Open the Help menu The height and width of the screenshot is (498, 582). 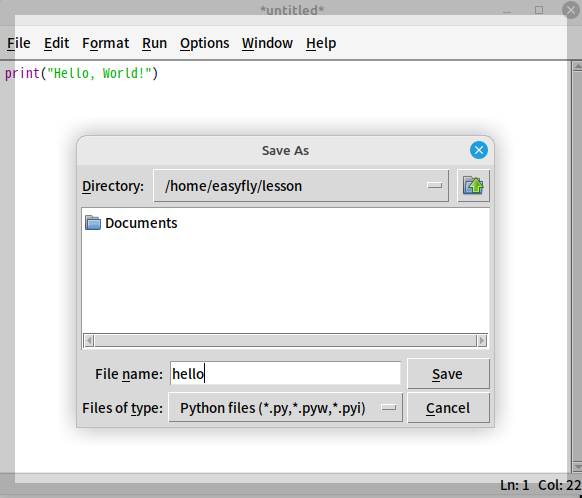click(x=321, y=43)
